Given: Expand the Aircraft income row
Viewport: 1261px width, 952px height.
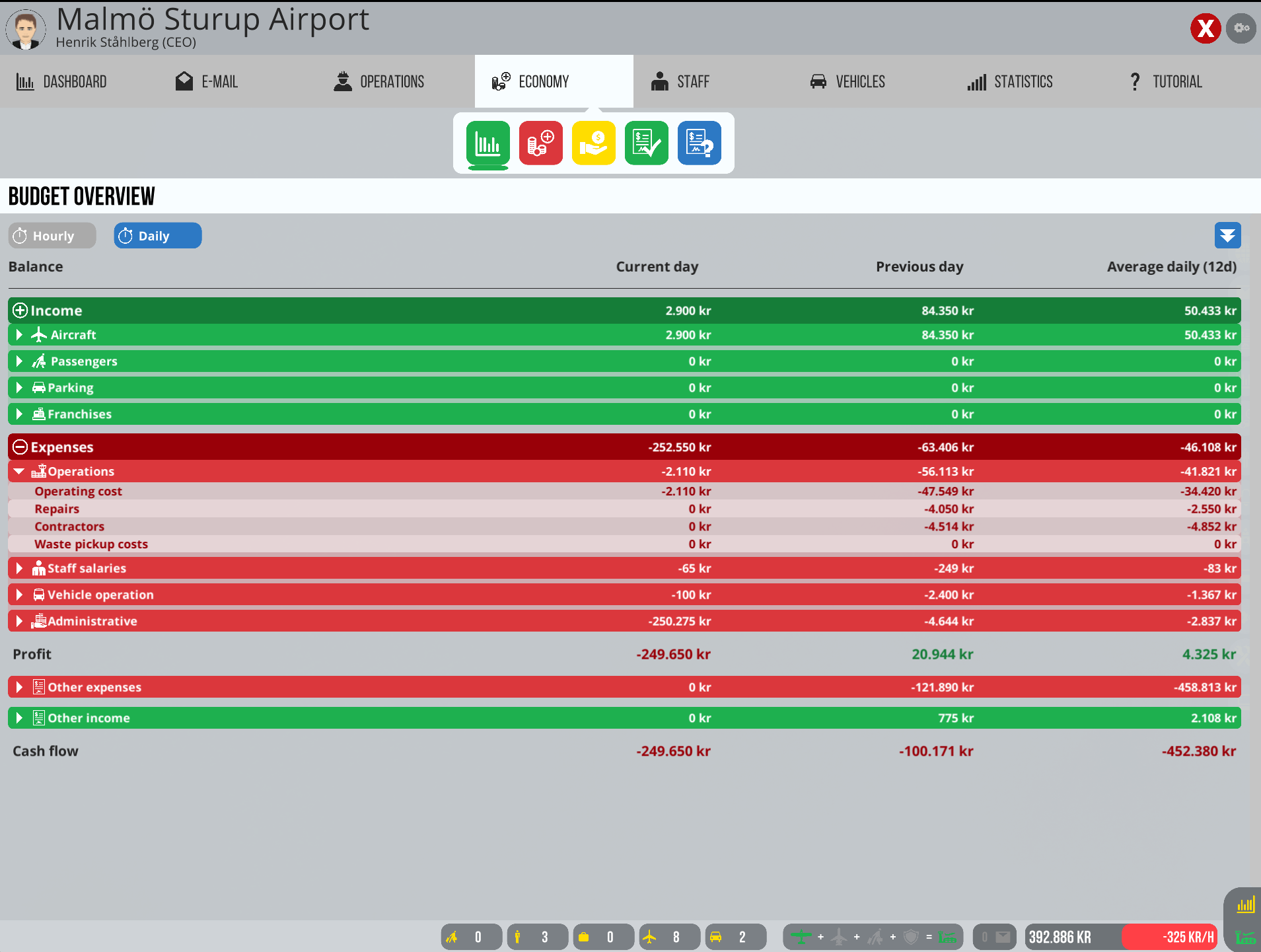Looking at the screenshot, I should [19, 335].
